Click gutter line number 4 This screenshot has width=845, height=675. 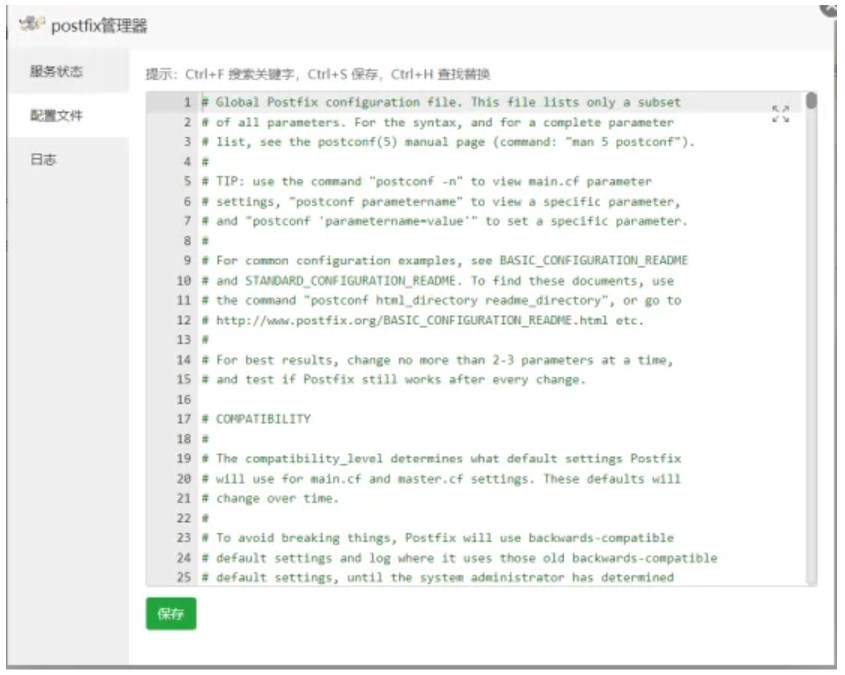187,162
